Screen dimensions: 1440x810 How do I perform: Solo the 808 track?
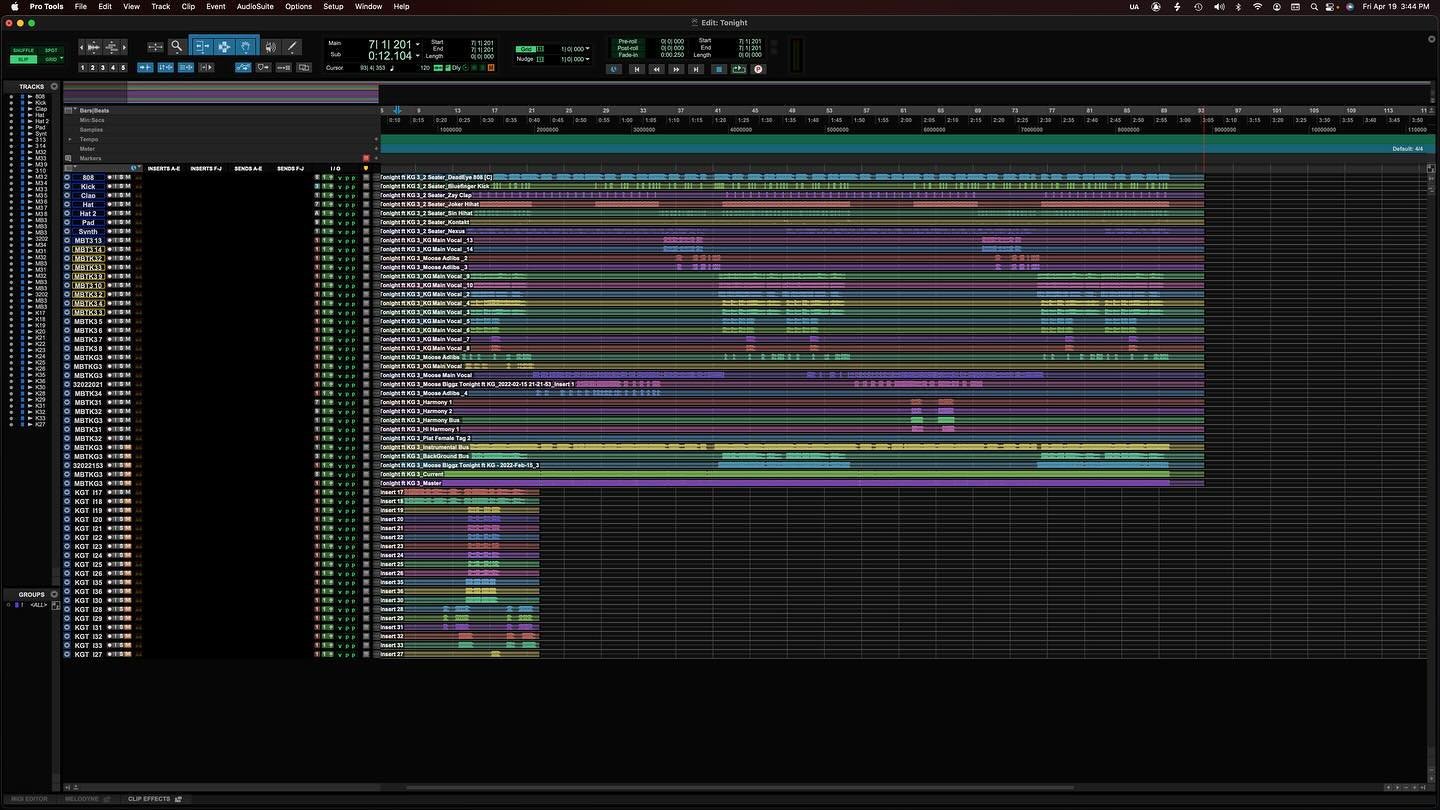(x=120, y=177)
